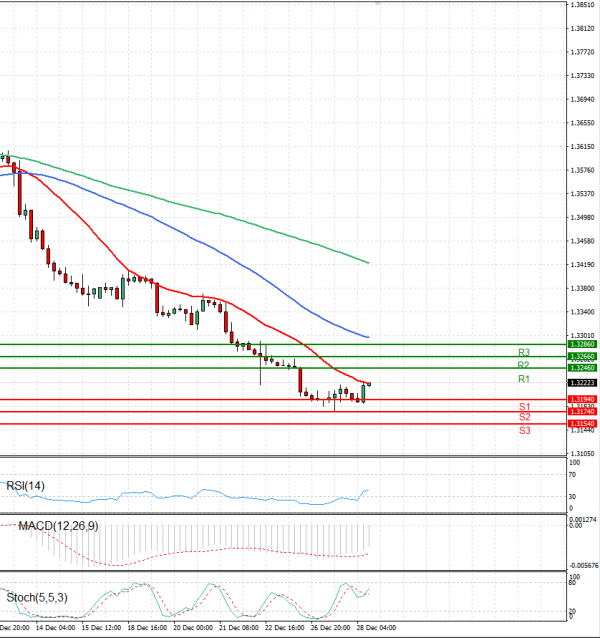Viewport: 600px width, 638px height.
Task: Click the 26 Dec 20:00 time label
Action: click(x=330, y=628)
